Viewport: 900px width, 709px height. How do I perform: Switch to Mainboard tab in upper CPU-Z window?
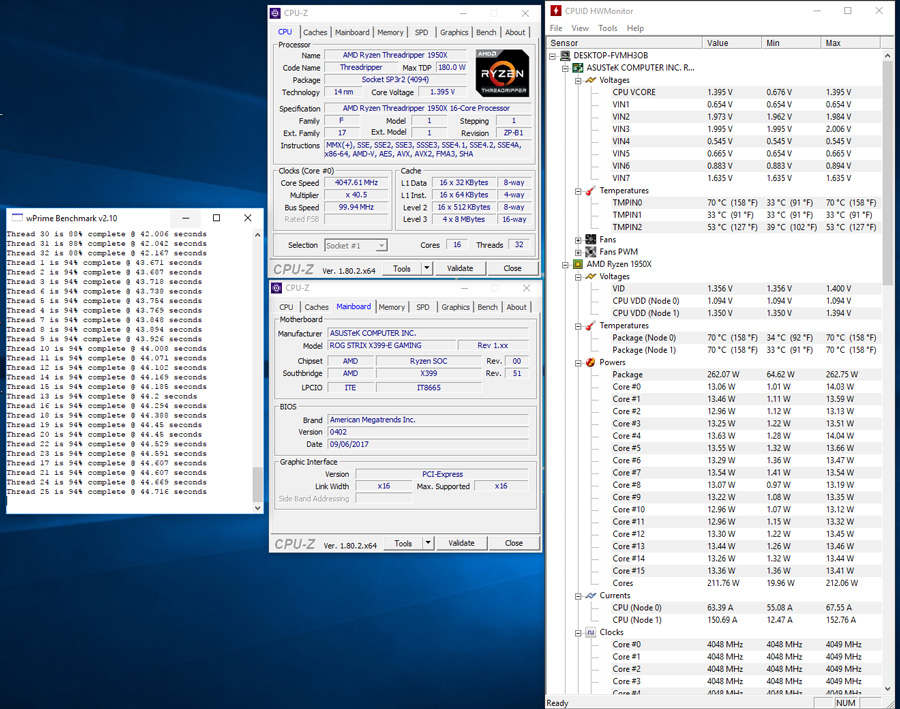point(352,33)
